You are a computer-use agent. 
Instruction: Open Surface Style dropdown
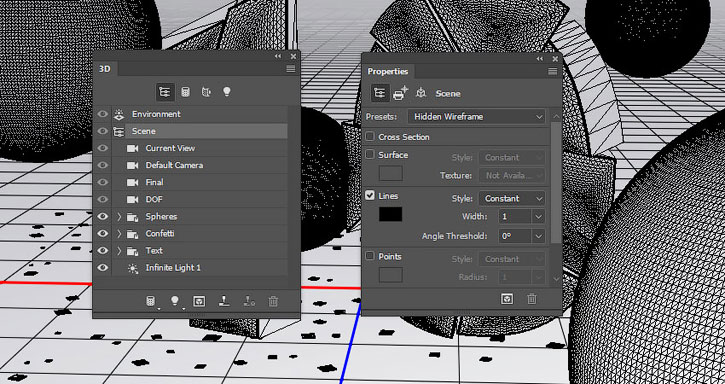click(x=512, y=158)
